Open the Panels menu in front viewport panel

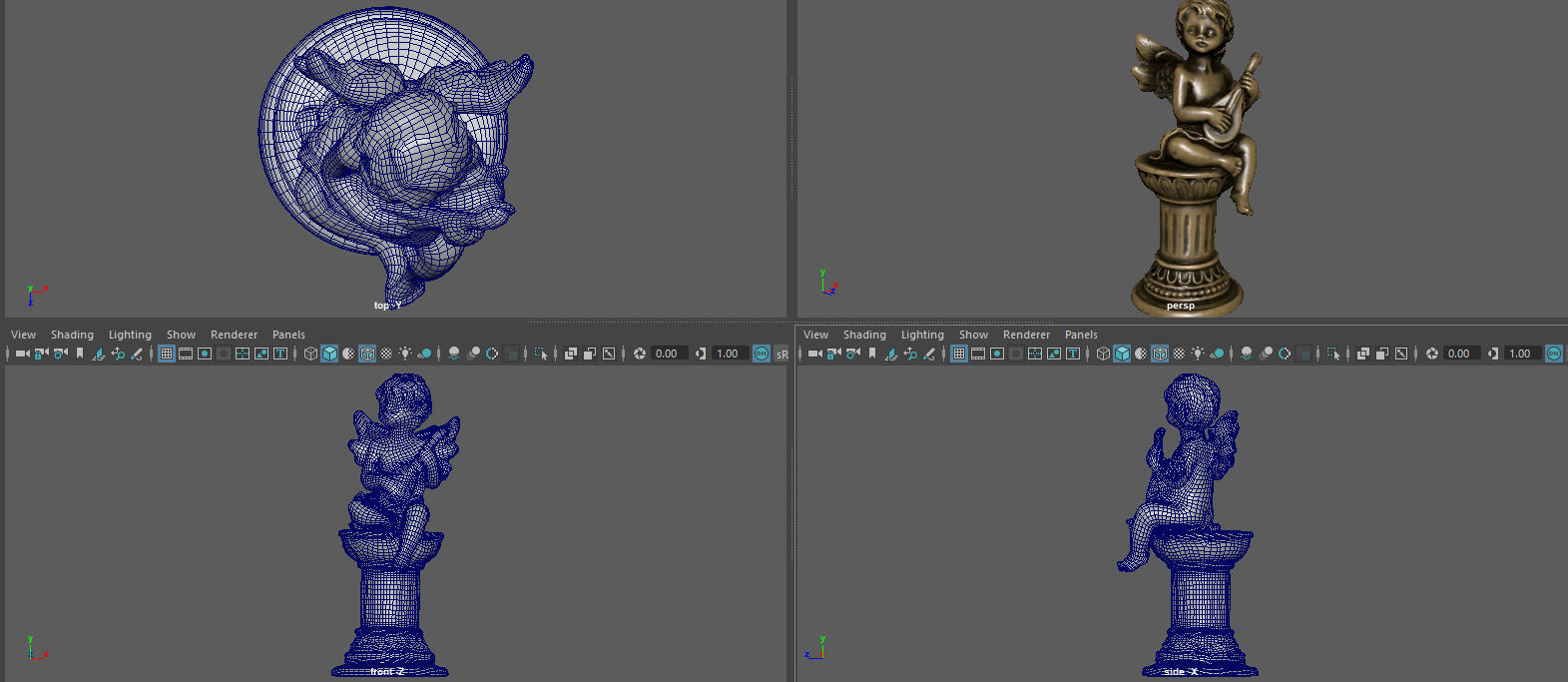pos(288,335)
